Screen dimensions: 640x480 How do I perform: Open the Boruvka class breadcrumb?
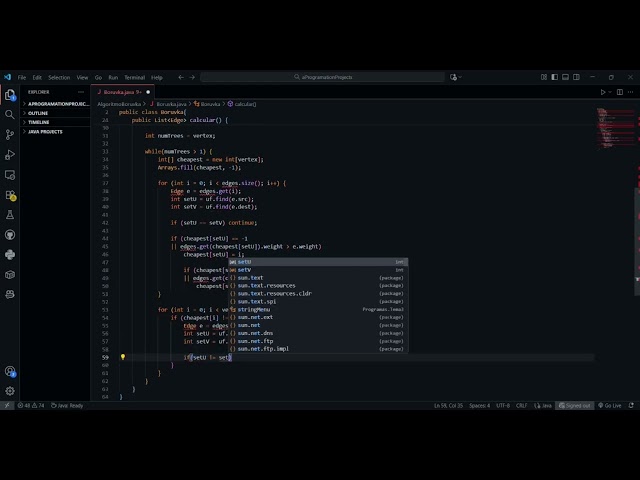point(207,104)
